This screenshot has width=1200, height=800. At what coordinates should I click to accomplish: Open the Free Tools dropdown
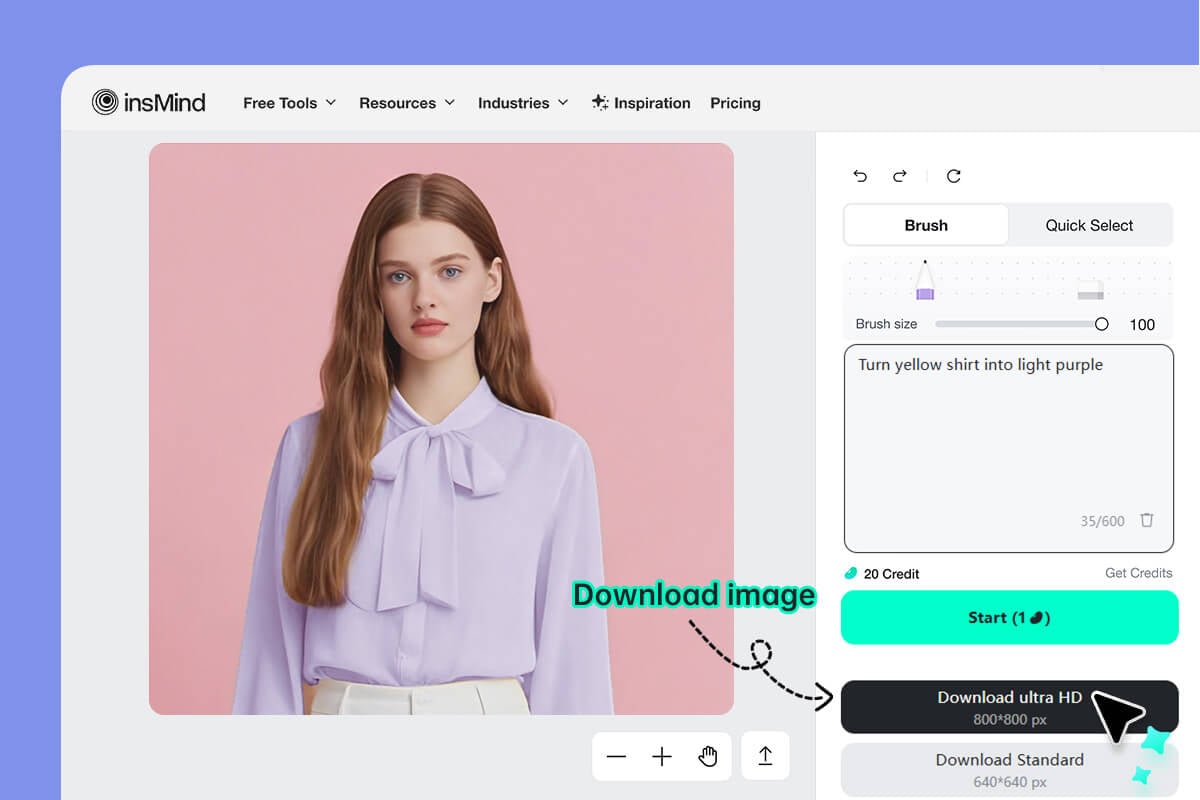(289, 103)
